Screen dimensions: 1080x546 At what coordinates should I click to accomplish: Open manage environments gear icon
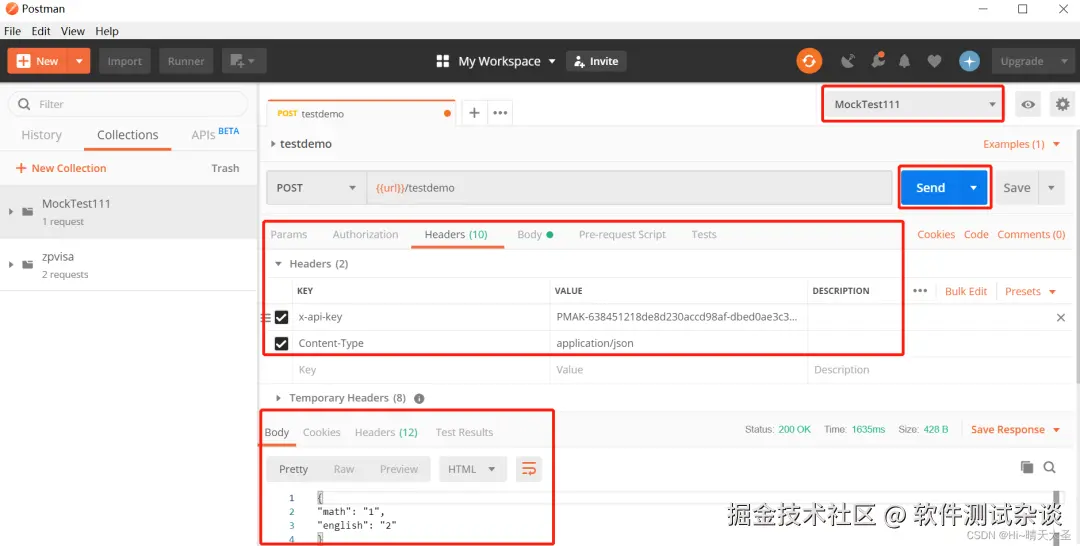pos(1063,105)
